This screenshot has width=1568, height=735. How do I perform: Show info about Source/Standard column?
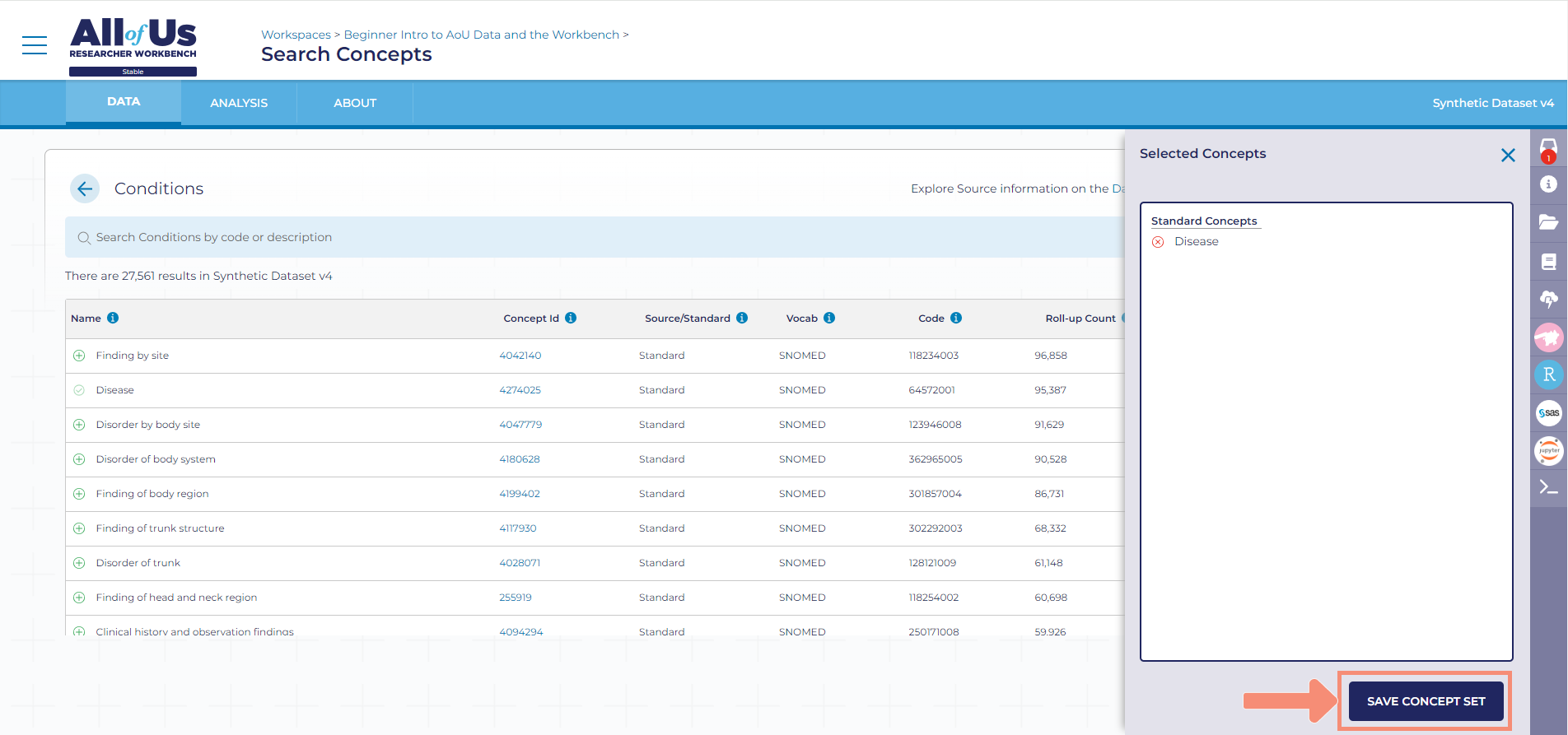click(x=742, y=318)
